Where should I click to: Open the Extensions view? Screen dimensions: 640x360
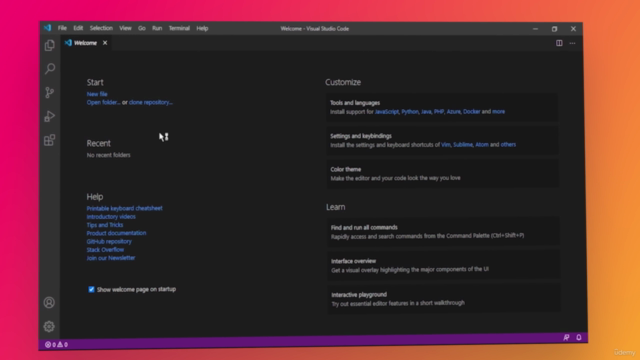point(49,140)
